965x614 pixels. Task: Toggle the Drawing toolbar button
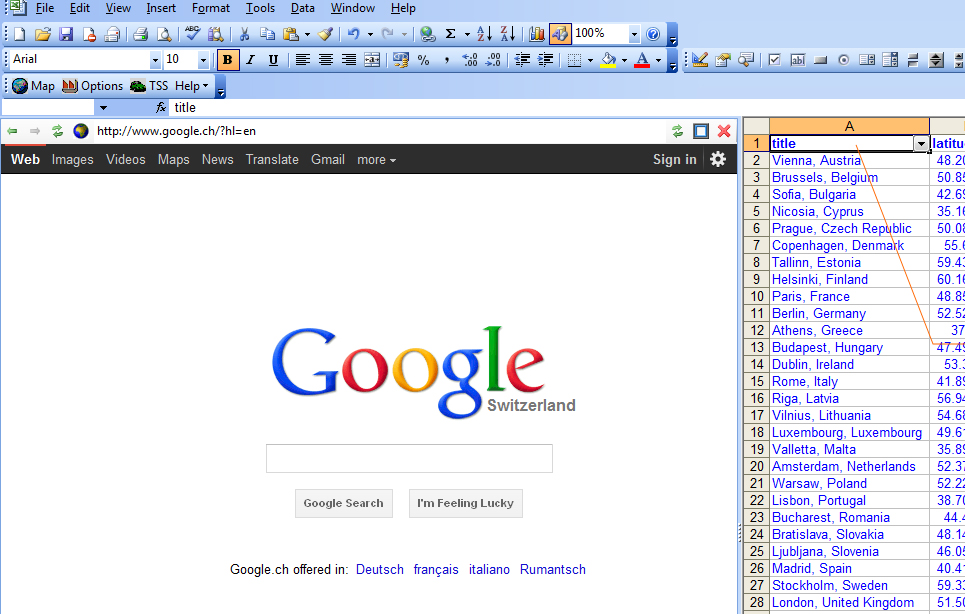click(x=560, y=34)
